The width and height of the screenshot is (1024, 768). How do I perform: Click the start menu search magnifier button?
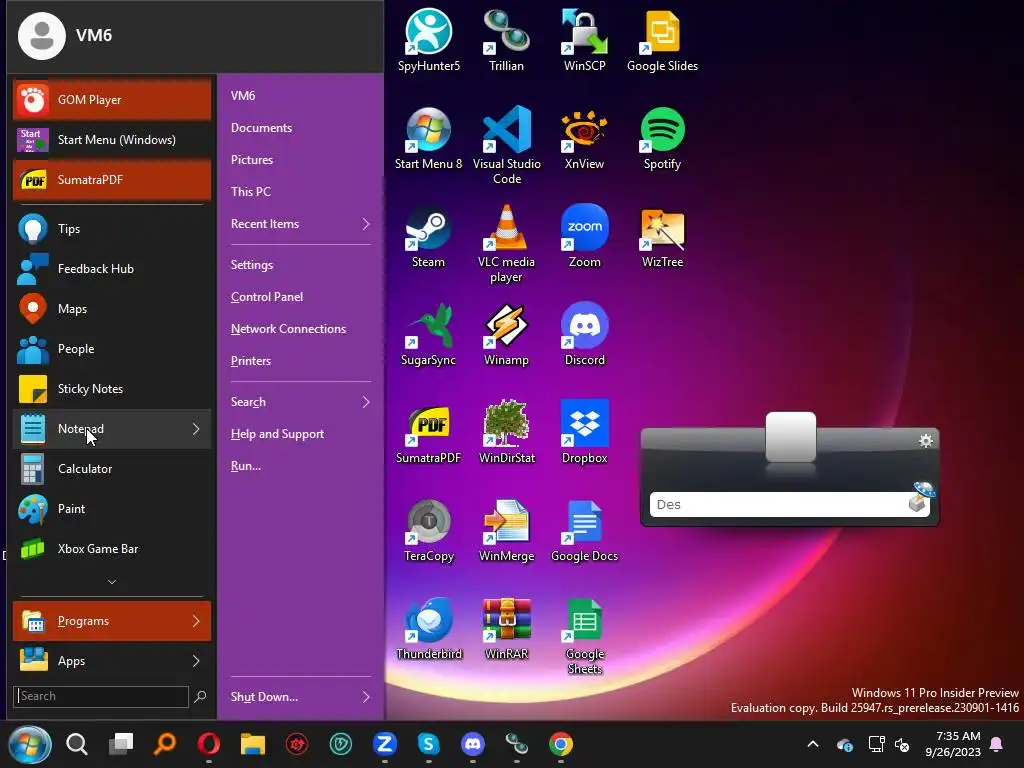(x=200, y=696)
